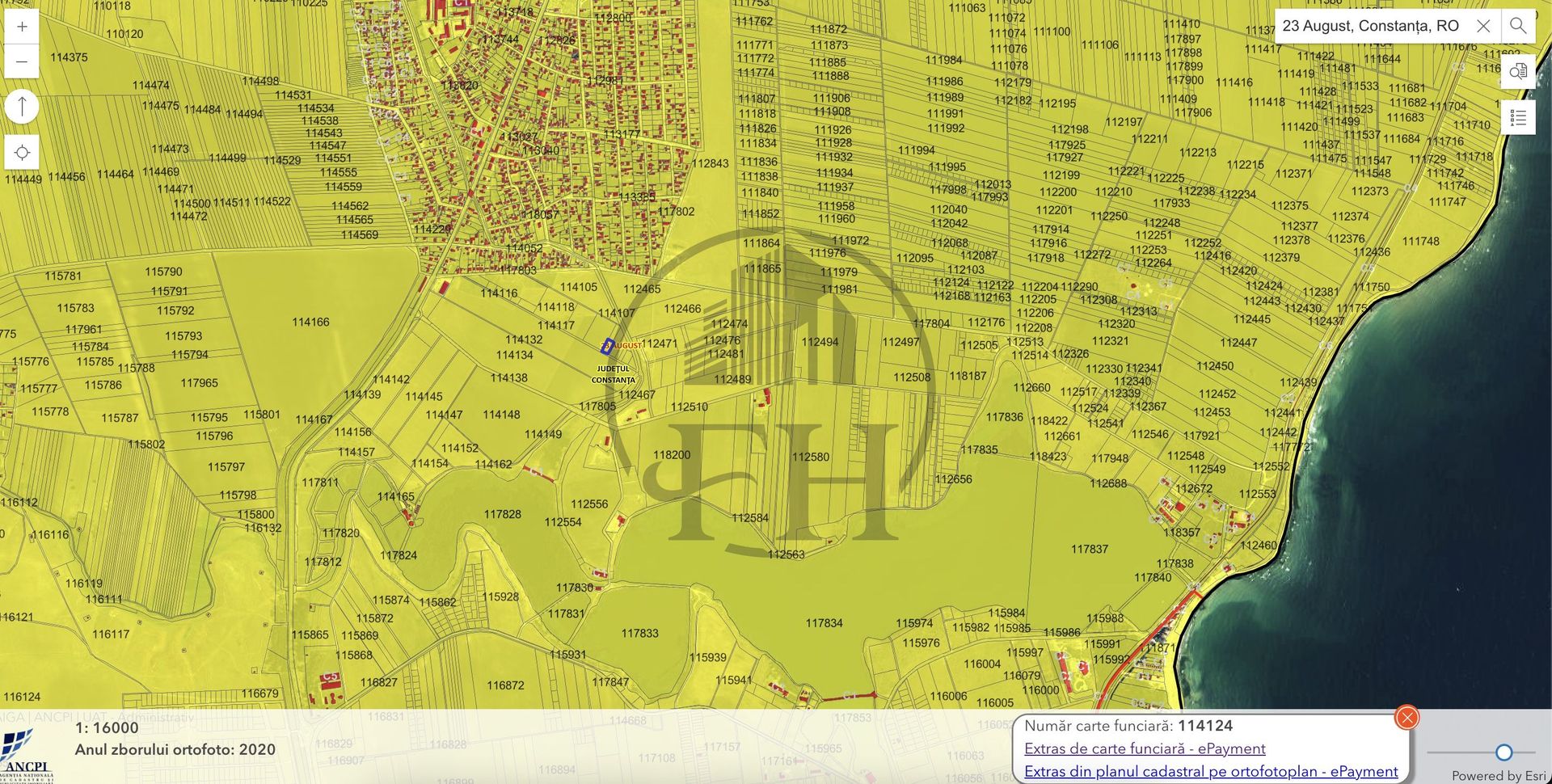Viewport: 1552px width, 784px height.
Task: Close the parcel info popup
Action: click(x=1406, y=717)
